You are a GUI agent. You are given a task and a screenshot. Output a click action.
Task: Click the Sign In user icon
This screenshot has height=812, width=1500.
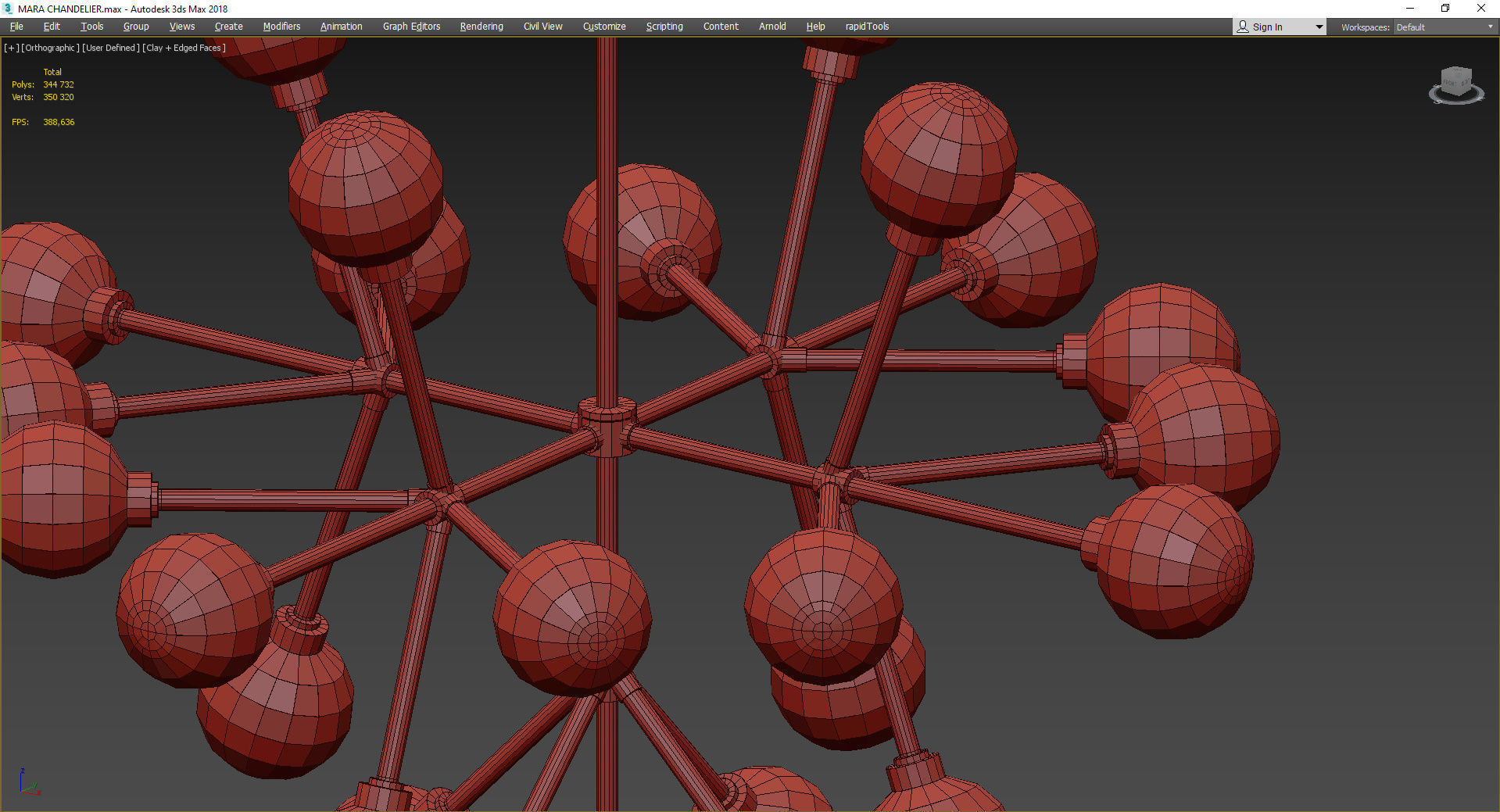pyautogui.click(x=1243, y=27)
